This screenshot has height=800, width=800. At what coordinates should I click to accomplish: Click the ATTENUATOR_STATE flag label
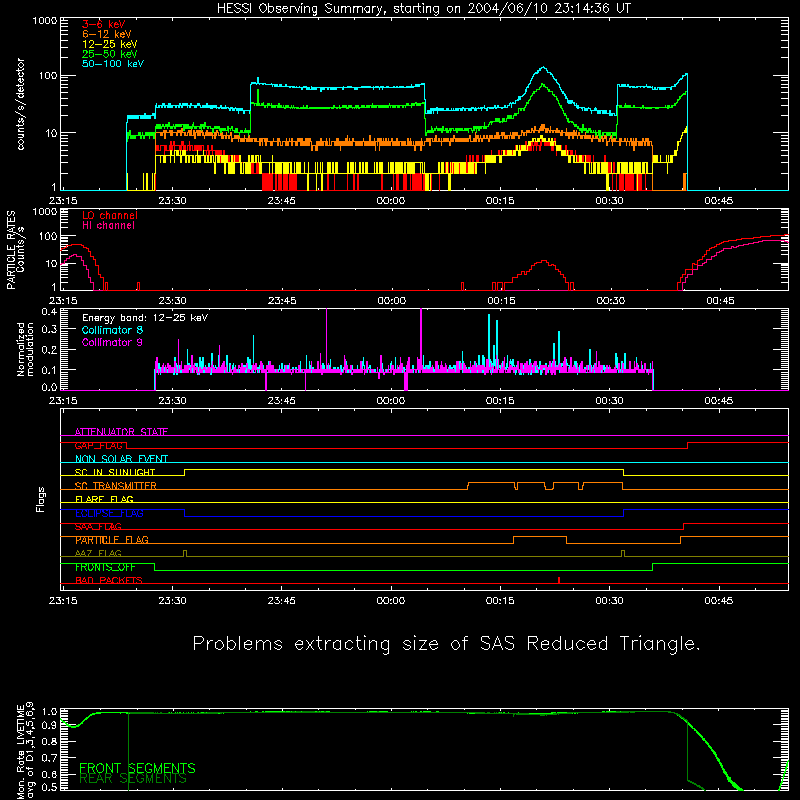121,432
